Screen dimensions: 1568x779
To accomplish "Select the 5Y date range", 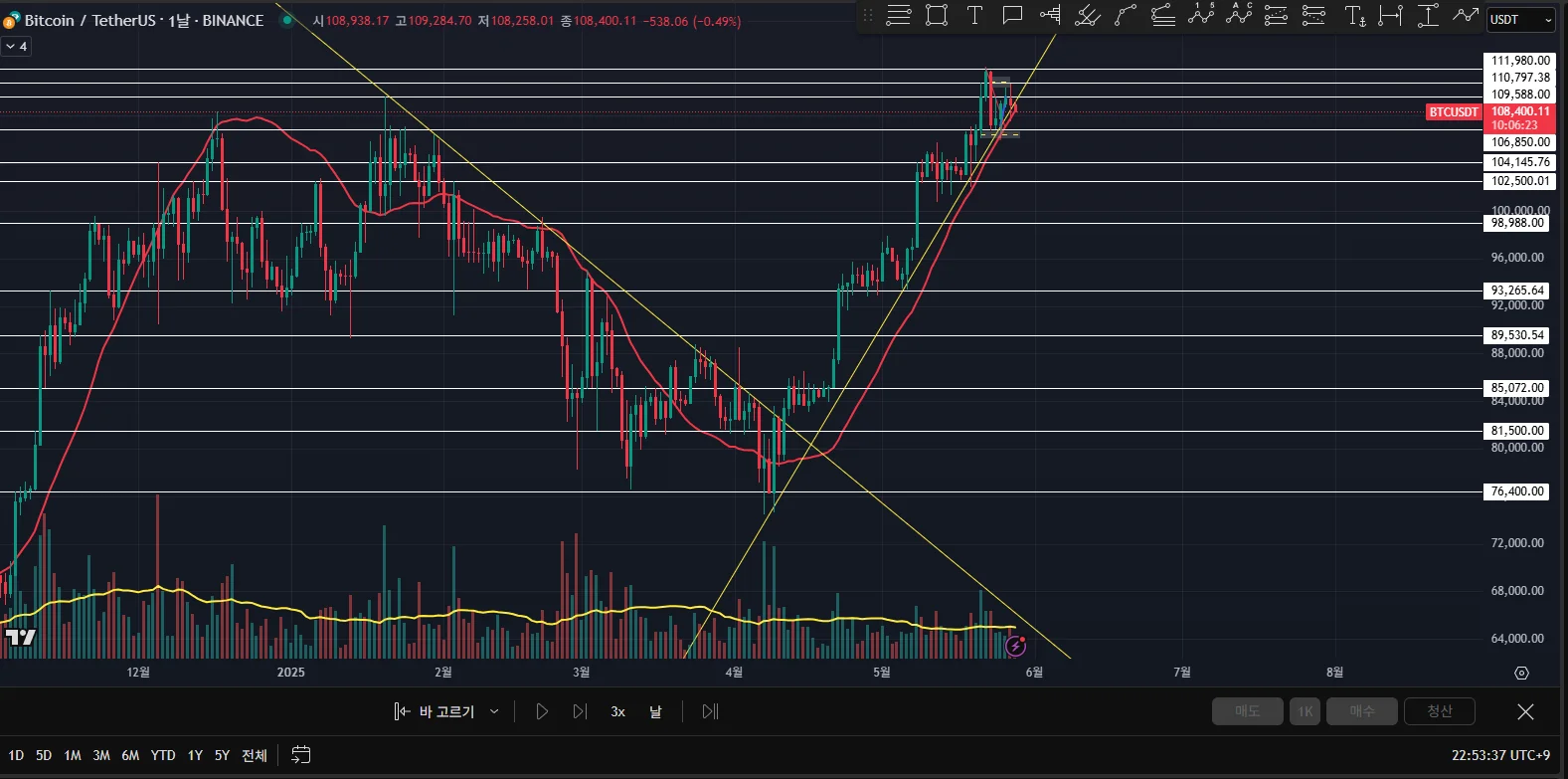I will (222, 755).
